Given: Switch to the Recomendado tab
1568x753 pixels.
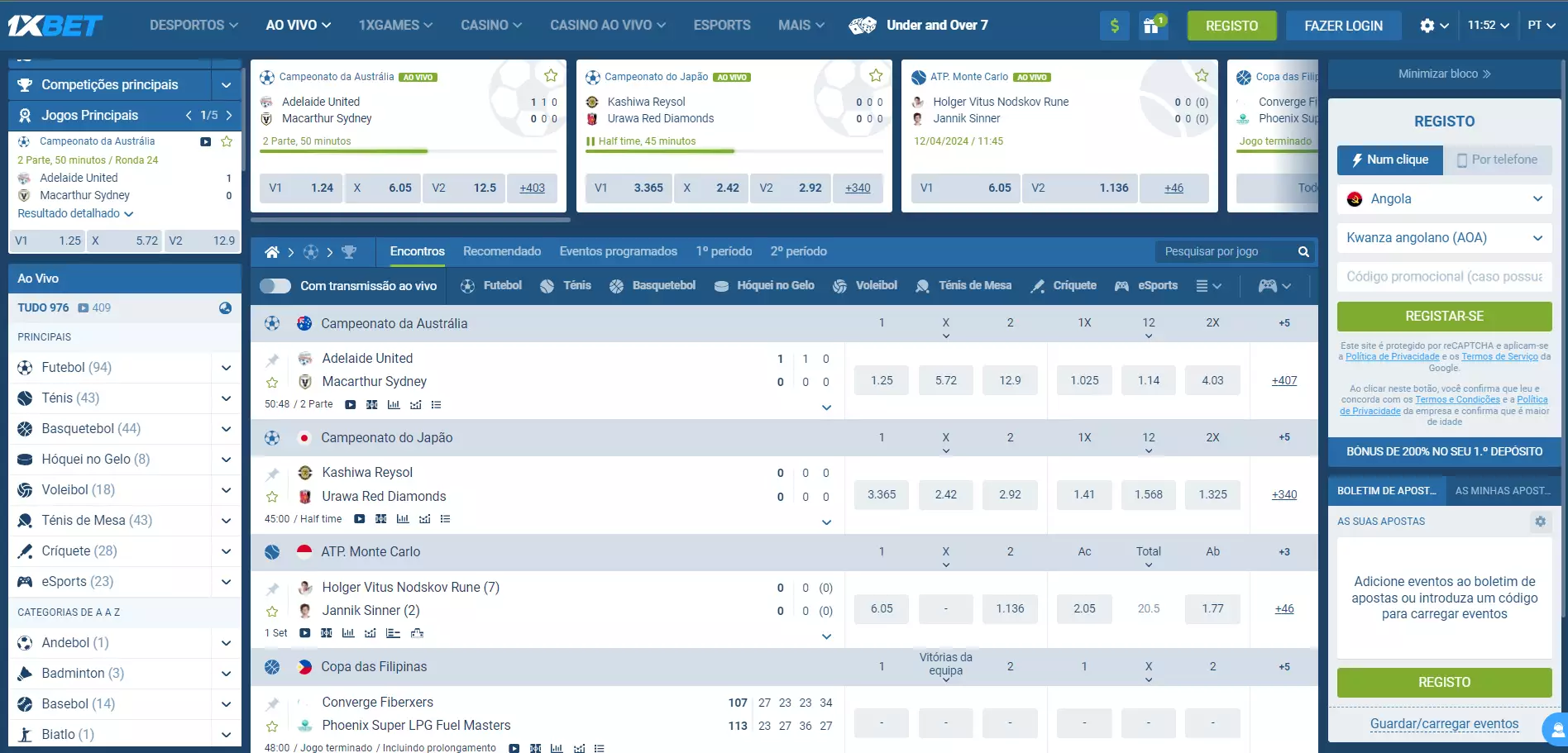Looking at the screenshot, I should tap(502, 251).
